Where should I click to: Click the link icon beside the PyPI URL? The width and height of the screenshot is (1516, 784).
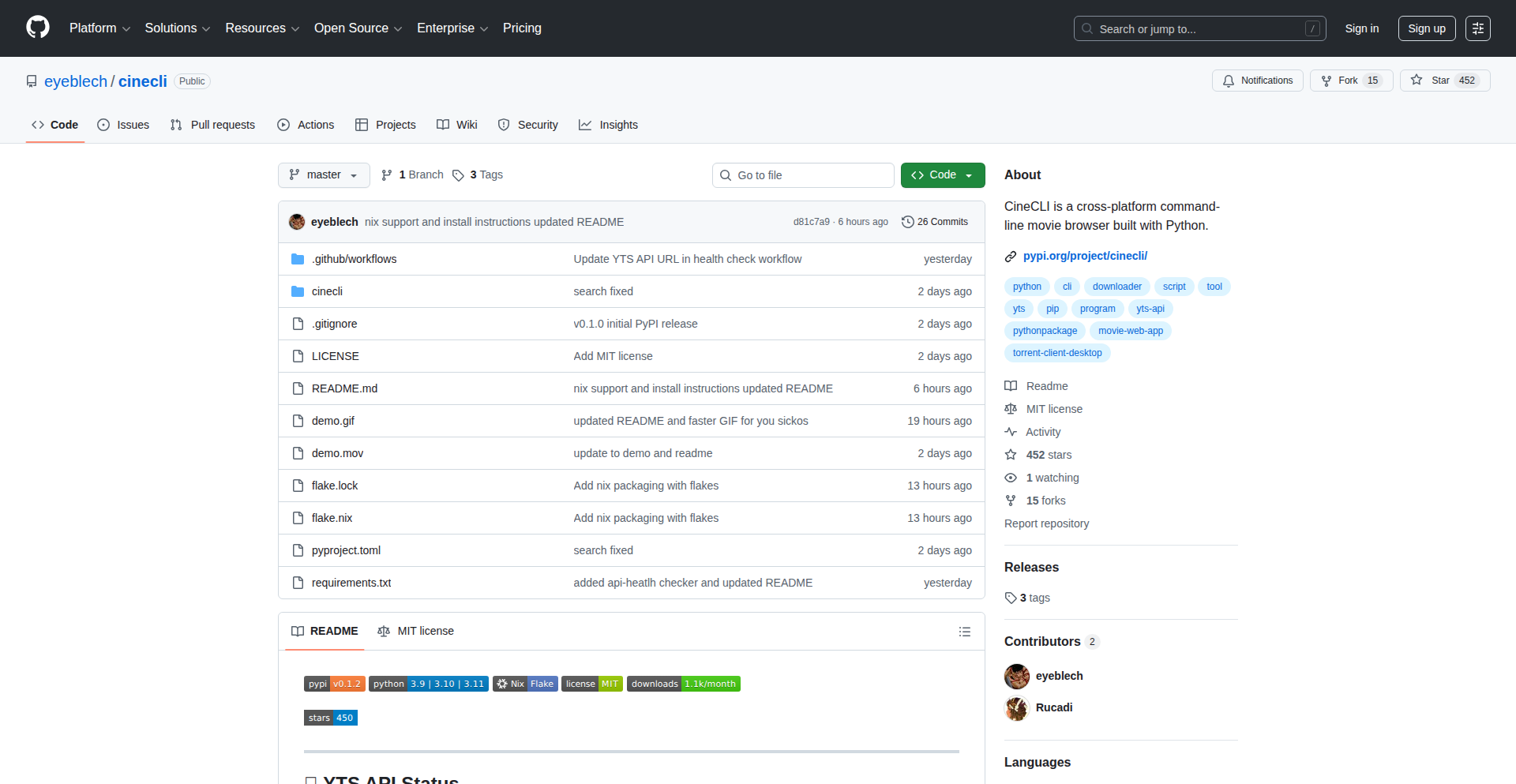(x=1011, y=256)
